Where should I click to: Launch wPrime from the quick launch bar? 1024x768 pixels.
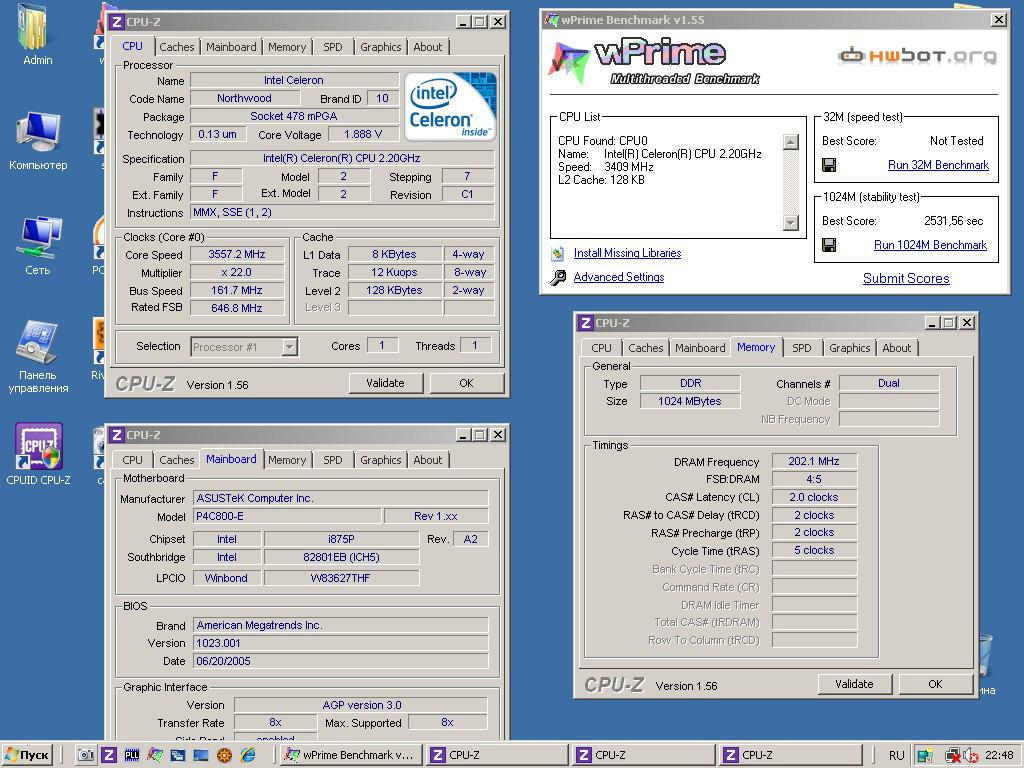[x=155, y=756]
